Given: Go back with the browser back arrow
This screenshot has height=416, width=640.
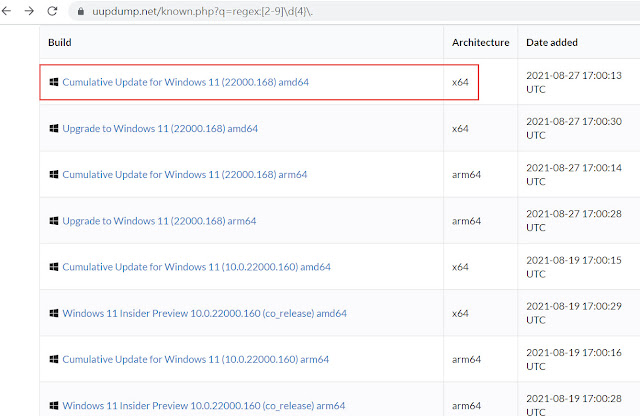Looking at the screenshot, I should click(x=7, y=11).
